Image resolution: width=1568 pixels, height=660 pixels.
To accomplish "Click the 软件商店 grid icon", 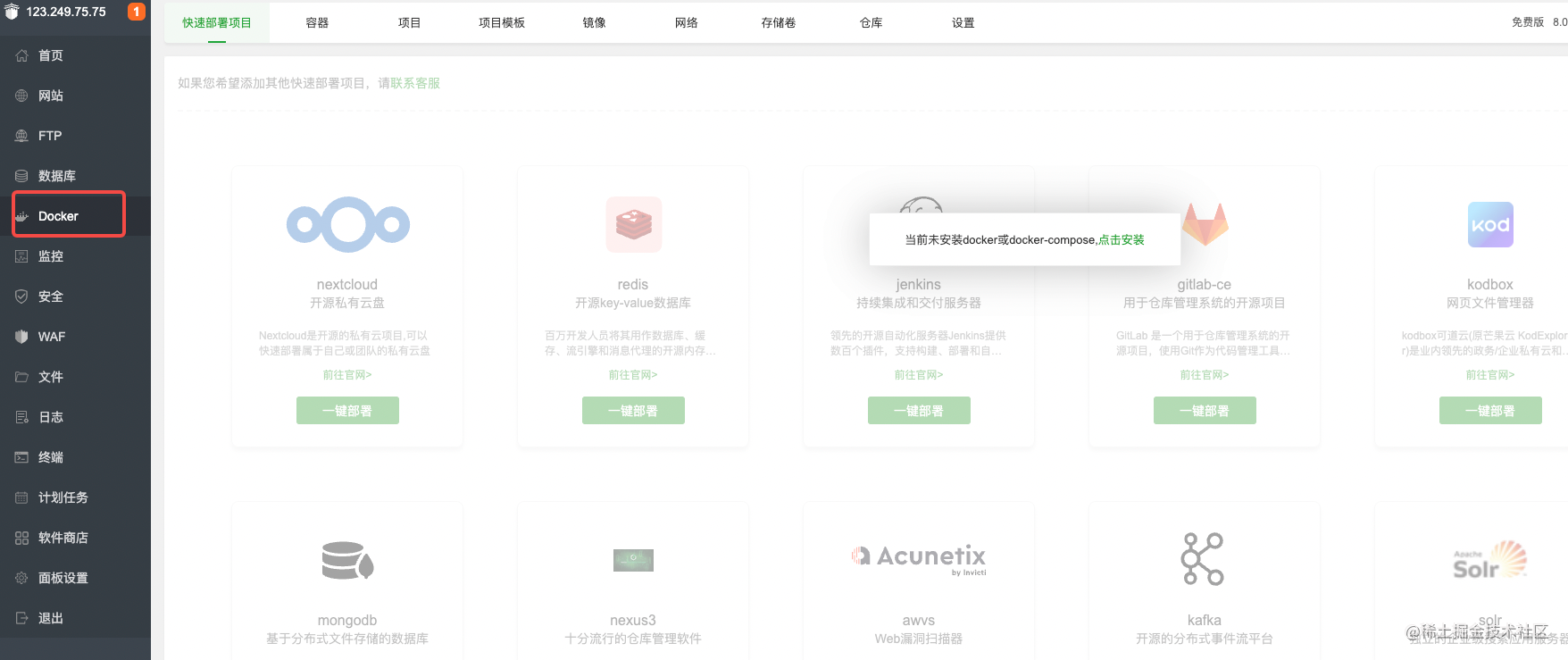I will [21, 538].
